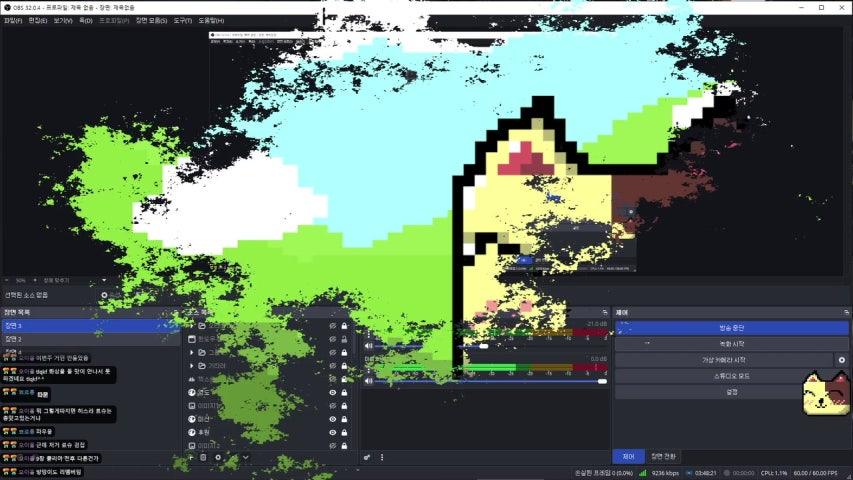The height and width of the screenshot is (480, 853).
Task: Select the audio capture source icon
Action: 191,379
